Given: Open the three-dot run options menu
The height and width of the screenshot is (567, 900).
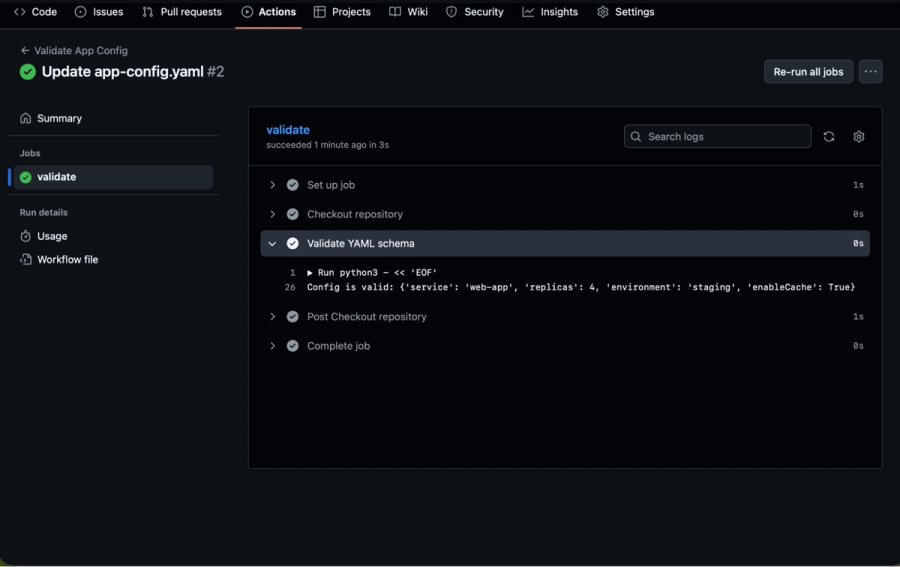Looking at the screenshot, I should tap(870, 72).
